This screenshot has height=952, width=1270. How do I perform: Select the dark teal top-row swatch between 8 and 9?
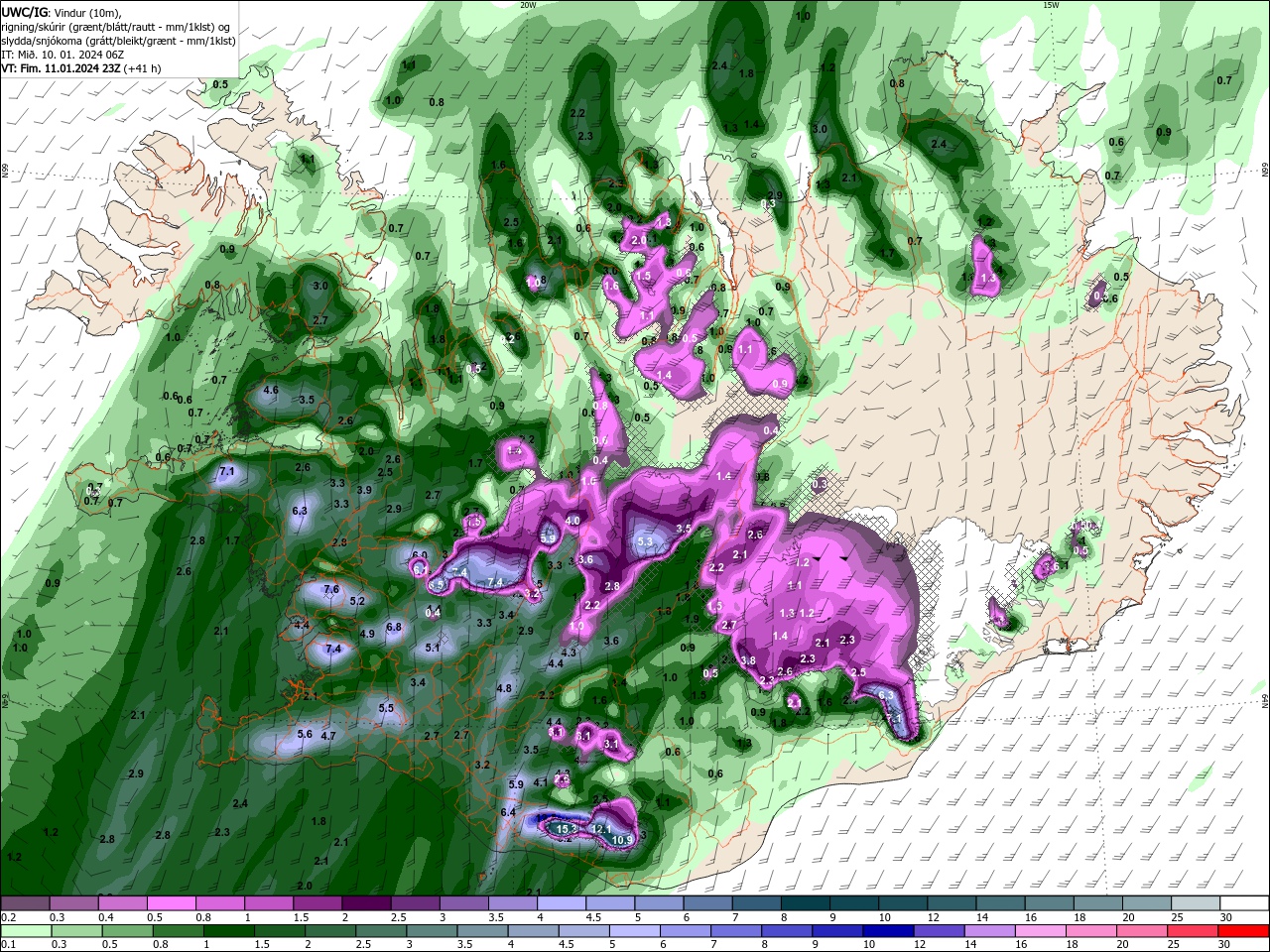point(806,903)
